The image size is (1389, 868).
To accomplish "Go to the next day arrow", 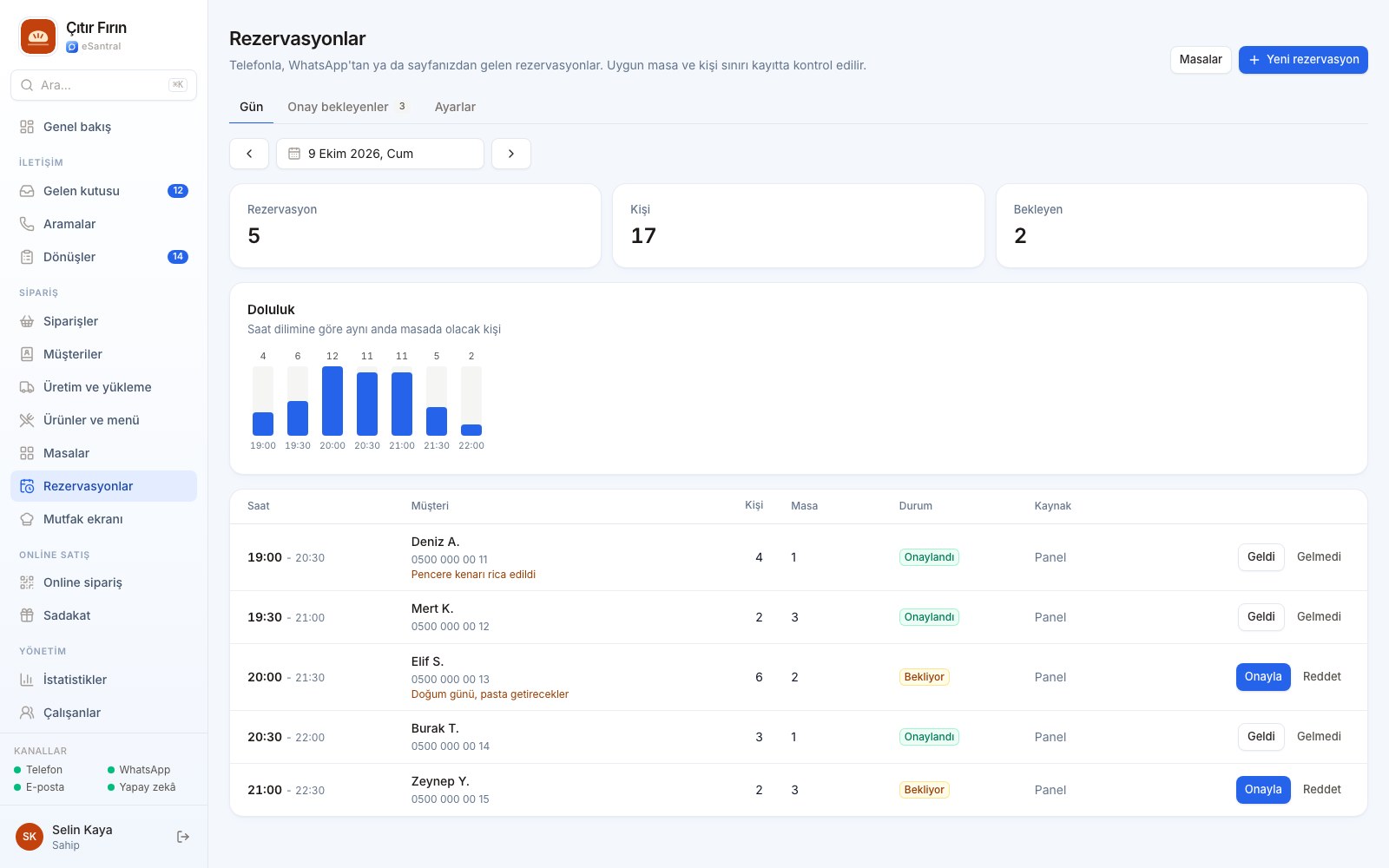I will 511,154.
